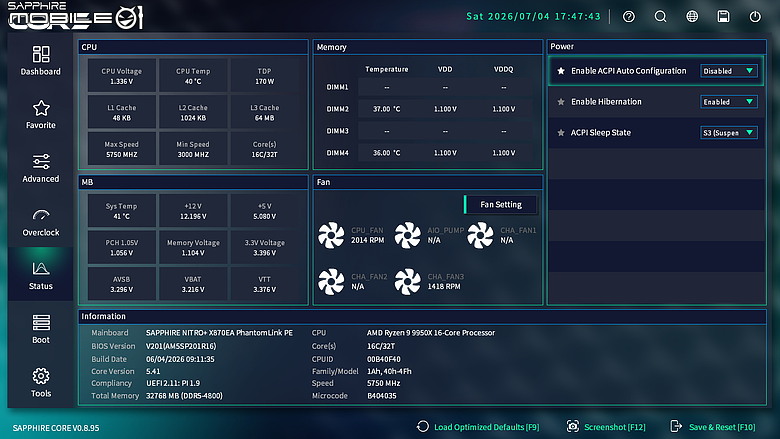
Task: Click the CPU Voltage 1.336 V tile
Action: click(x=122, y=76)
